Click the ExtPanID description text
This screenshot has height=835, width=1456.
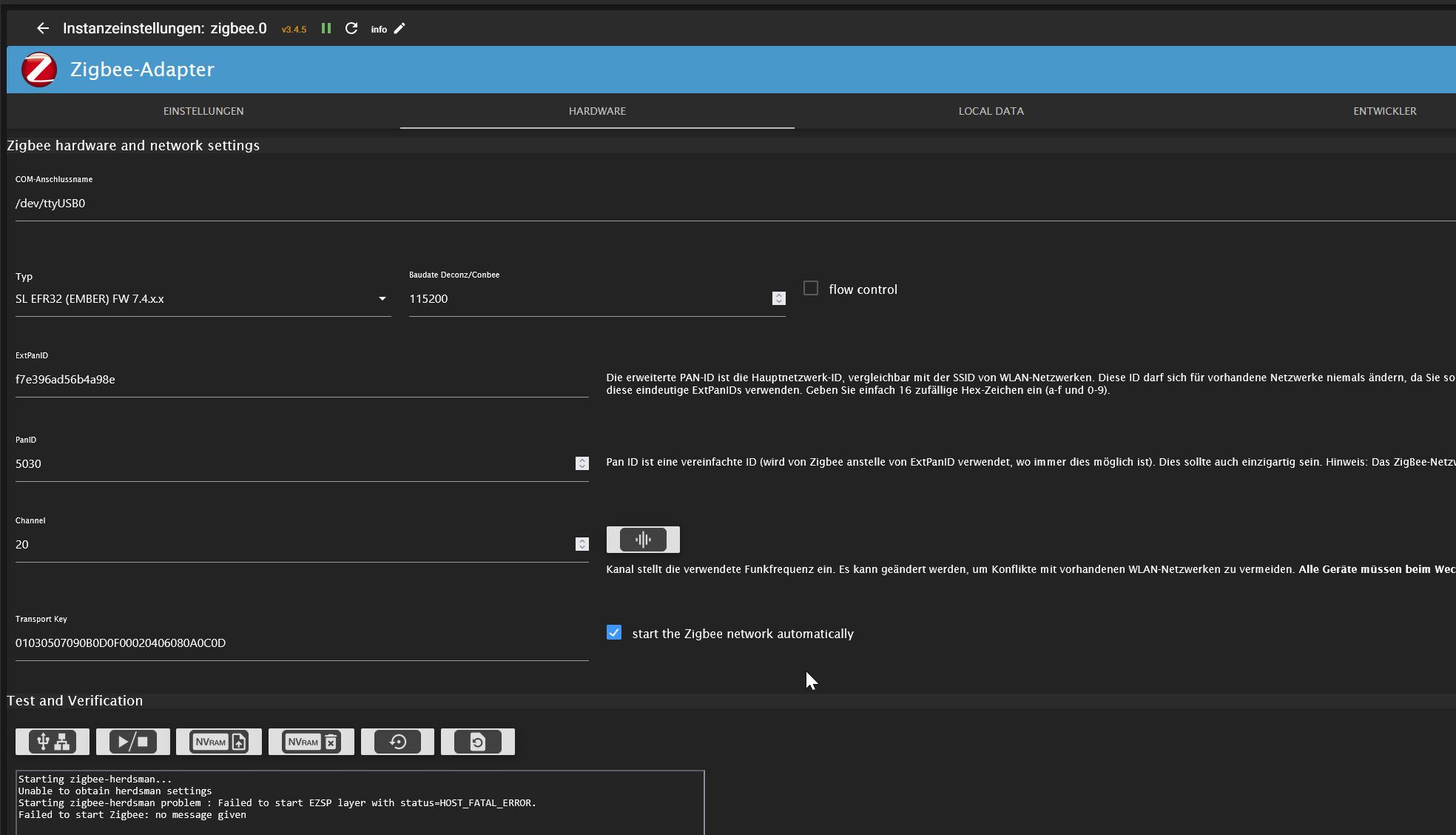[x=1031, y=384]
